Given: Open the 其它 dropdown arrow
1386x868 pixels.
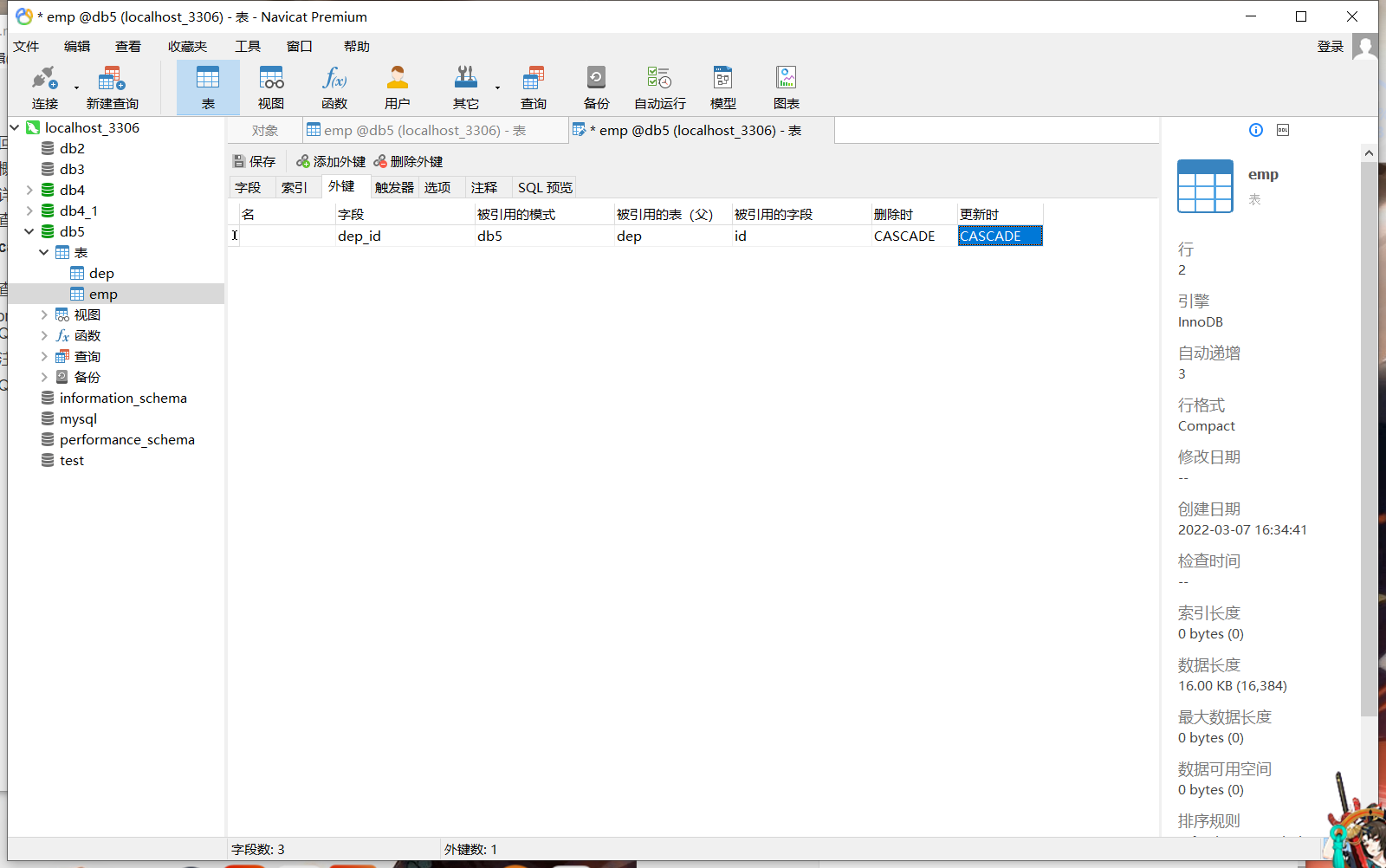Looking at the screenshot, I should click(x=495, y=87).
